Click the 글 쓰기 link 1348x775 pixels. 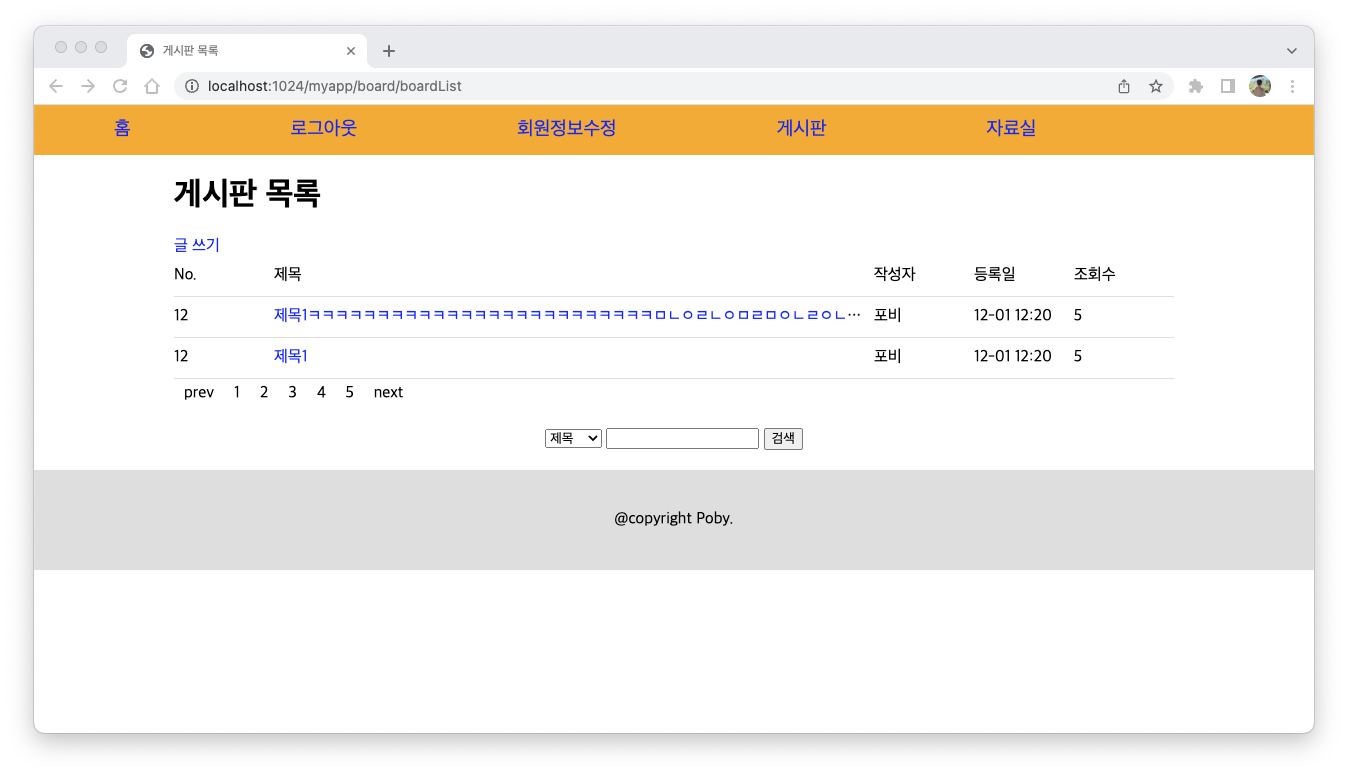[x=197, y=245]
